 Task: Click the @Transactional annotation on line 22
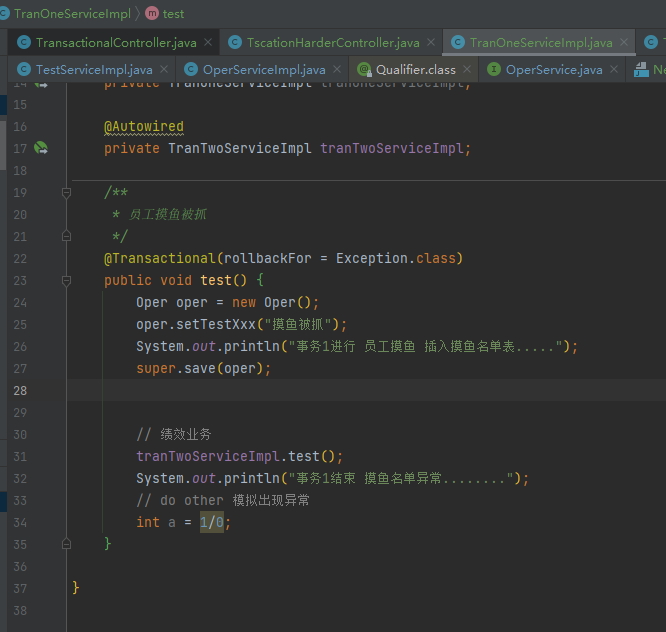(160, 258)
